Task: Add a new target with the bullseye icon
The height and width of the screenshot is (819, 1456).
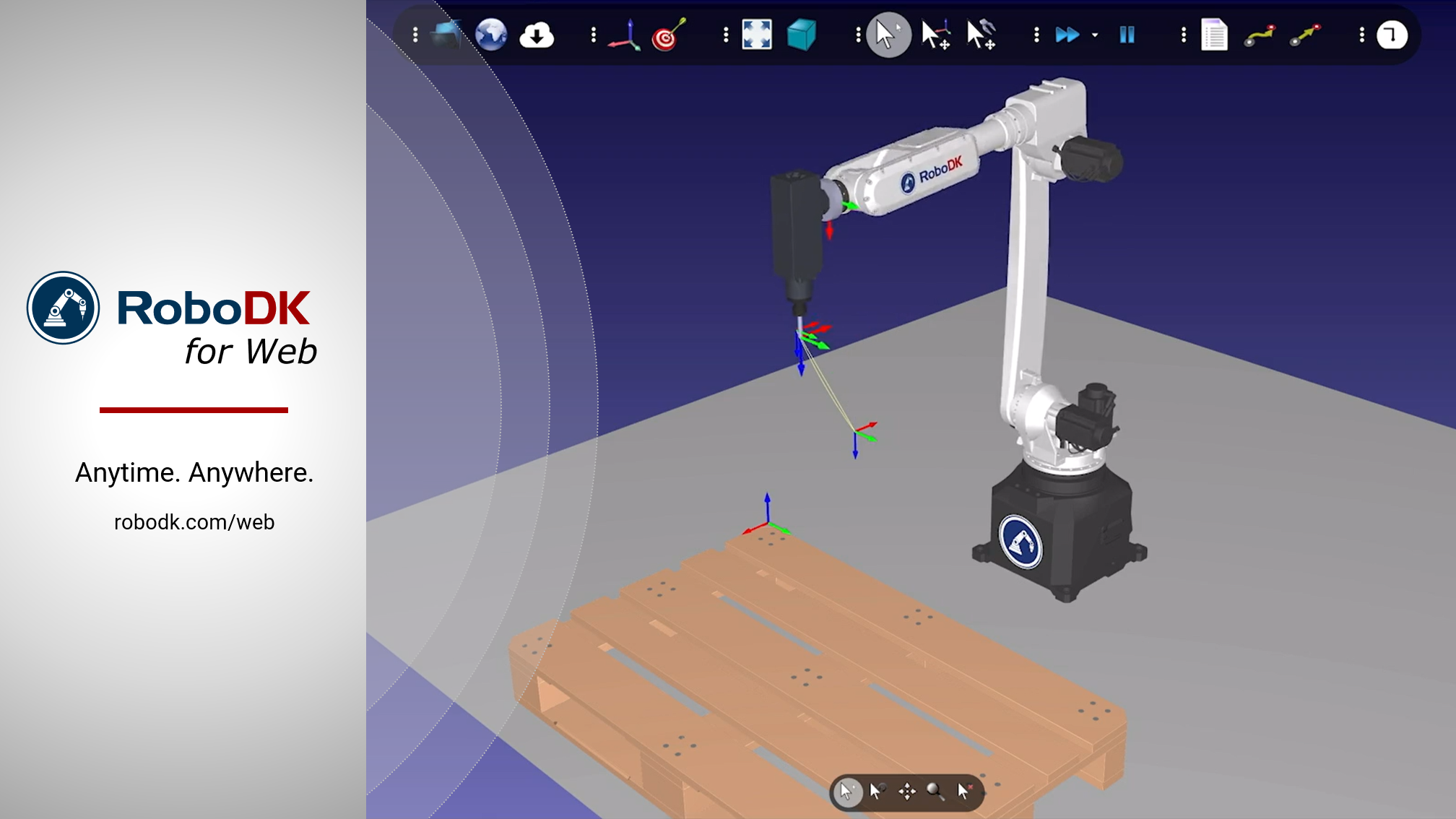Action: tap(667, 35)
